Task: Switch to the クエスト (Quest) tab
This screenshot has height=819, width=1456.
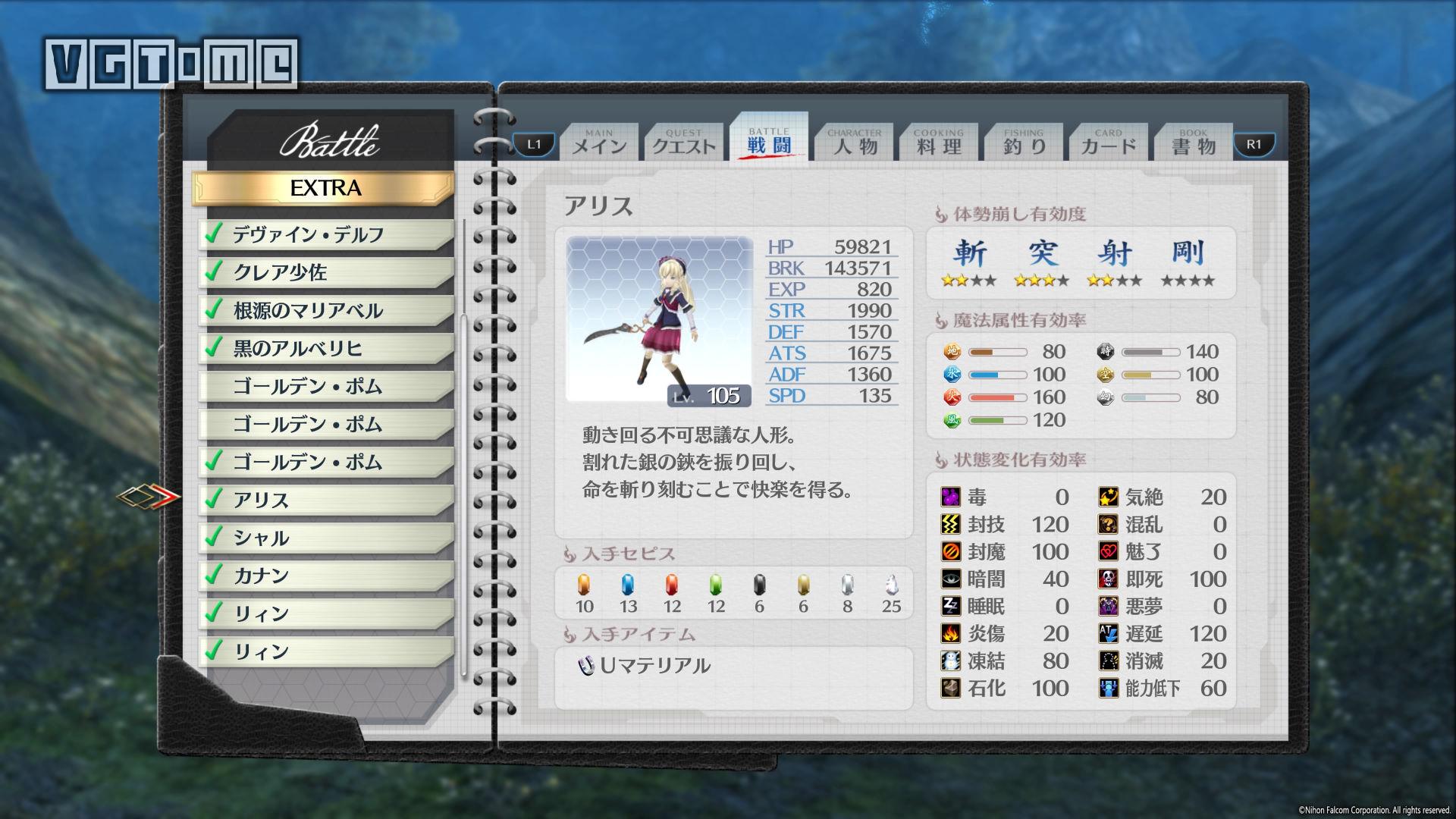Action: pyautogui.click(x=684, y=143)
